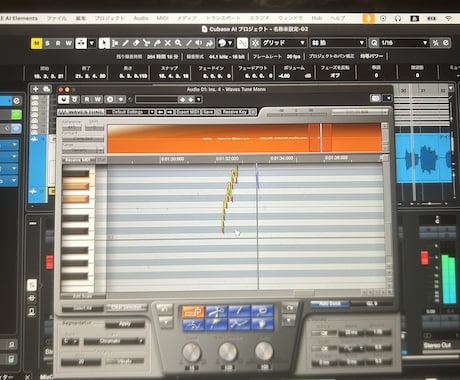Open the dropdown next to snapshot camera icon
460x380 pixels.
[388, 98]
